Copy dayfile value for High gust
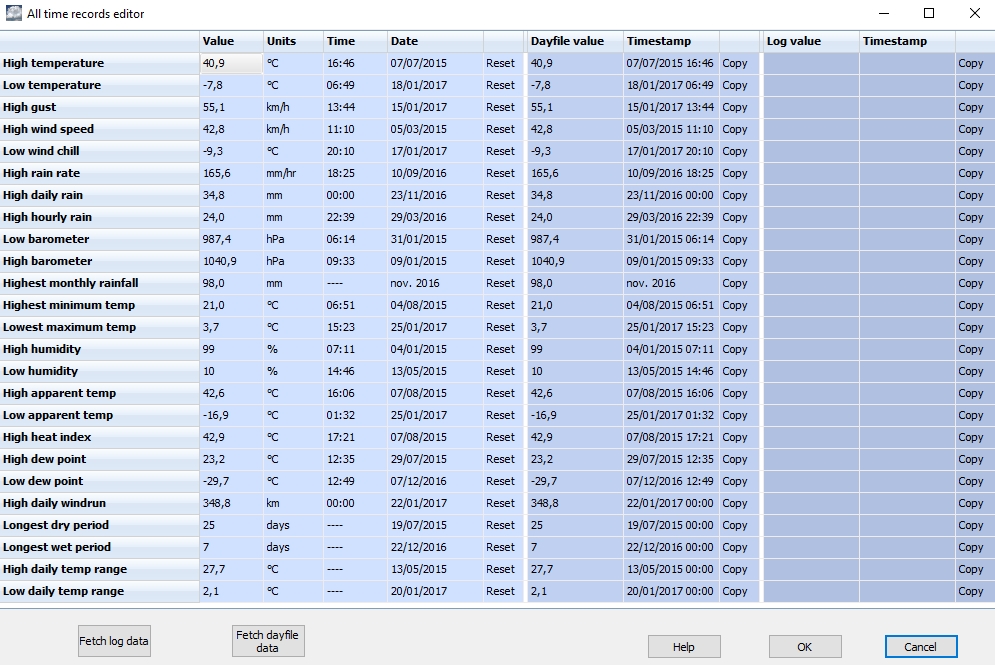This screenshot has height=665, width=995. [x=735, y=107]
